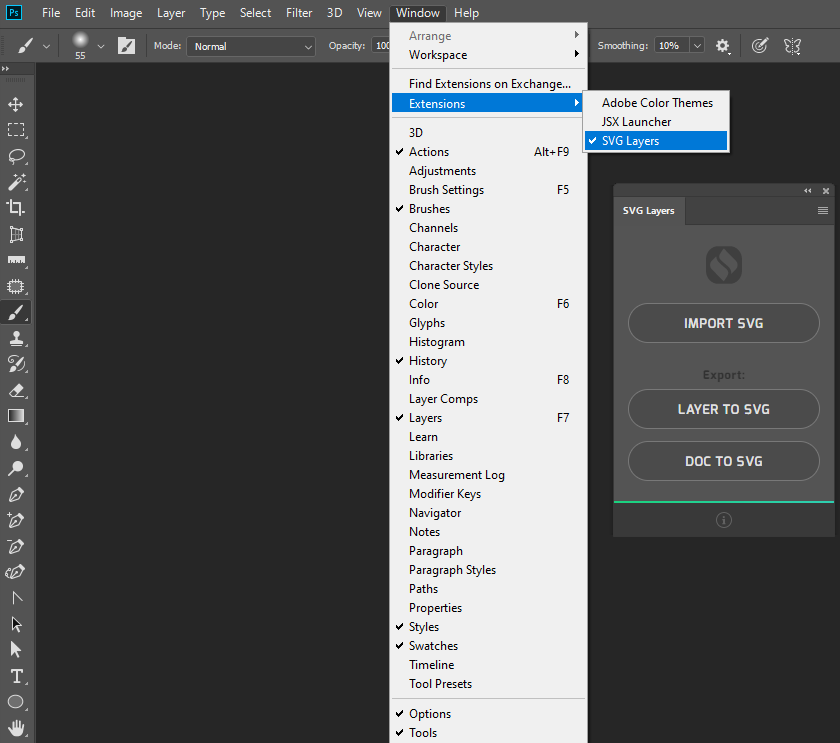This screenshot has height=743, width=840.
Task: Open the Timeline panel entry
Action: pos(489,665)
